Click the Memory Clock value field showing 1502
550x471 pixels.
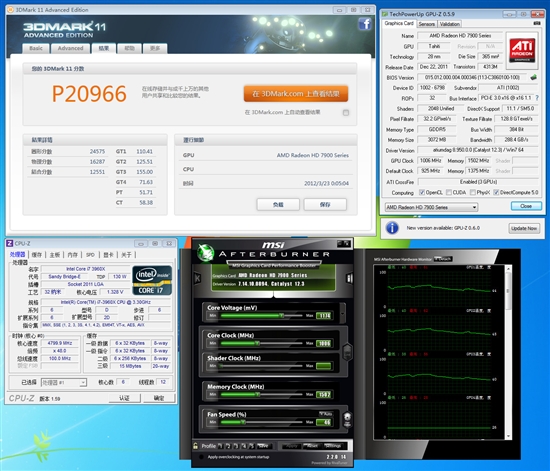pos(323,395)
